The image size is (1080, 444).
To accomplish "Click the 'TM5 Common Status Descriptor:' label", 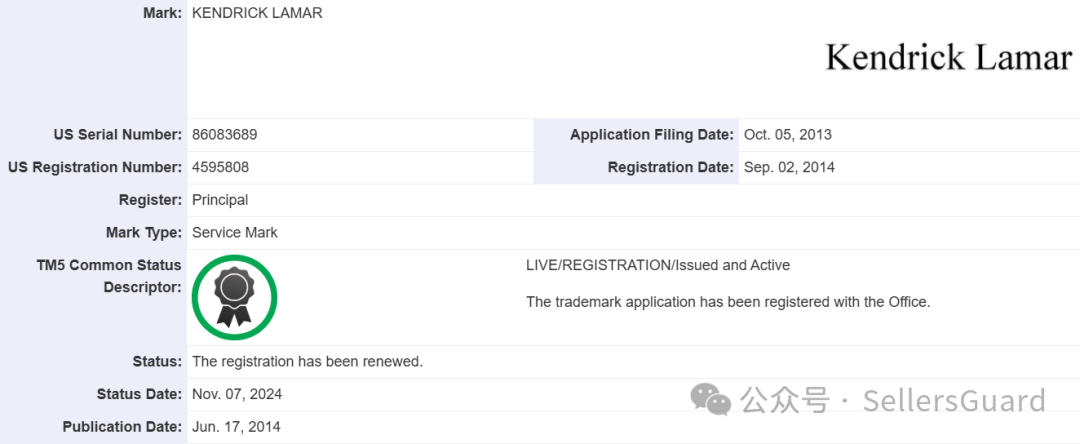I will coord(109,276).
